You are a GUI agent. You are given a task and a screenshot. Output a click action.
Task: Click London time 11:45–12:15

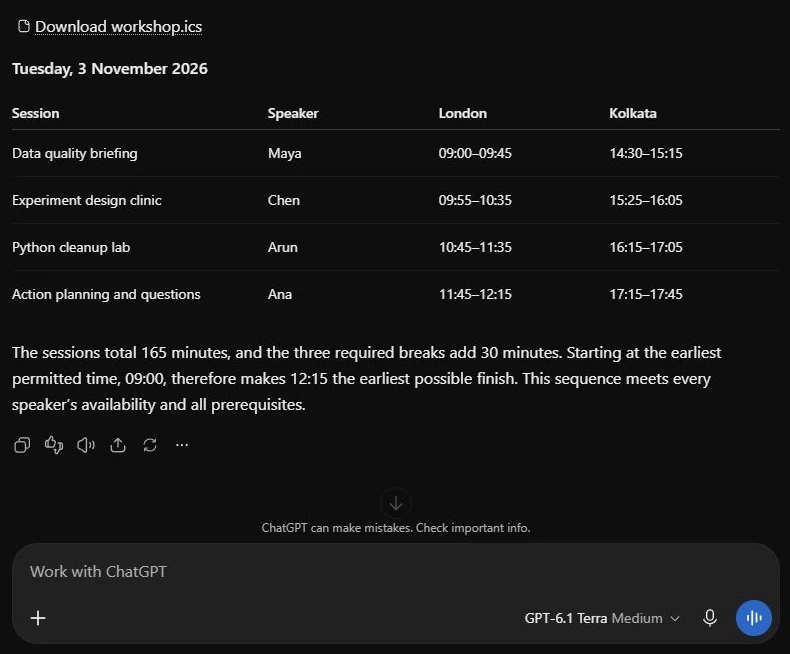(475, 294)
